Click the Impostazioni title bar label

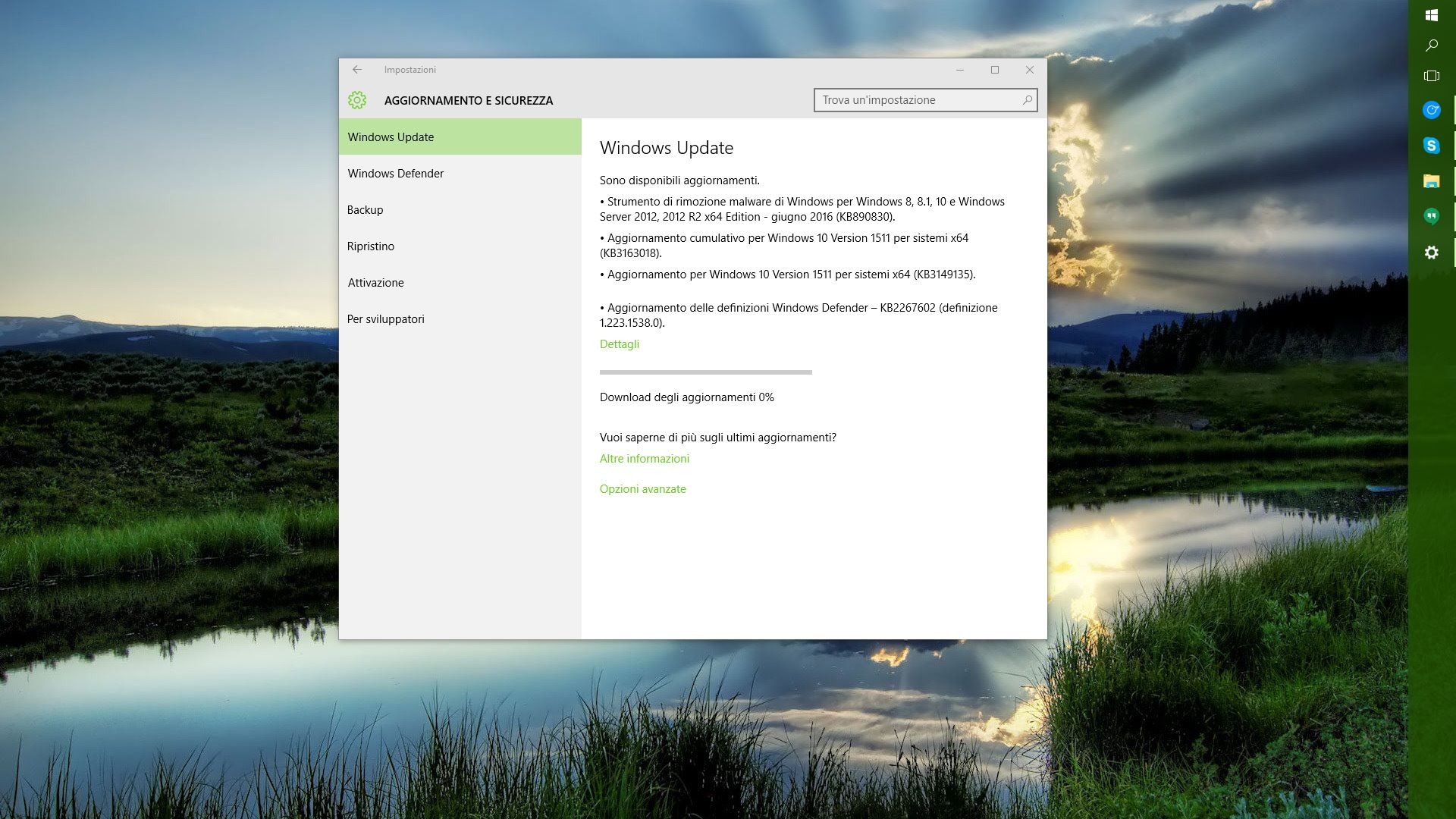coord(410,70)
